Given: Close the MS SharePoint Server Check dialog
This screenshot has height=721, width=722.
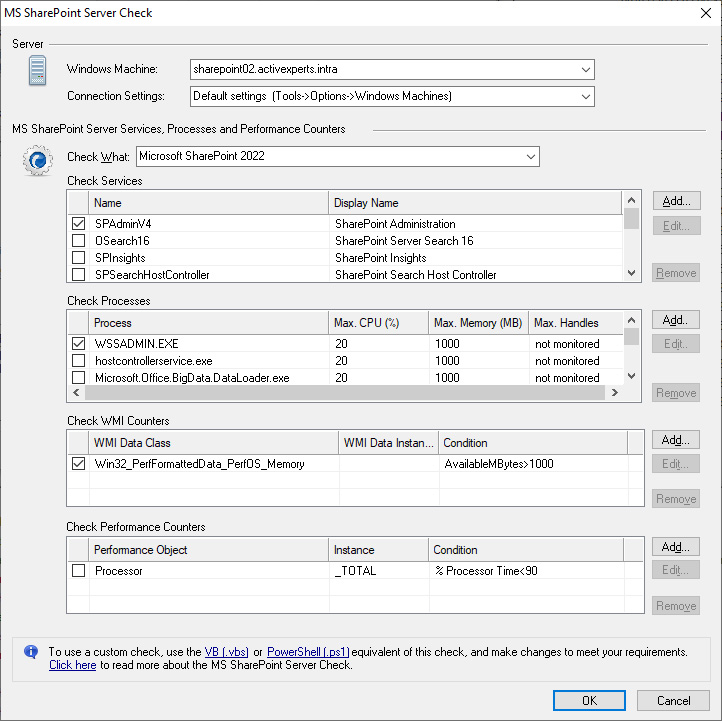Looking at the screenshot, I should (x=705, y=13).
